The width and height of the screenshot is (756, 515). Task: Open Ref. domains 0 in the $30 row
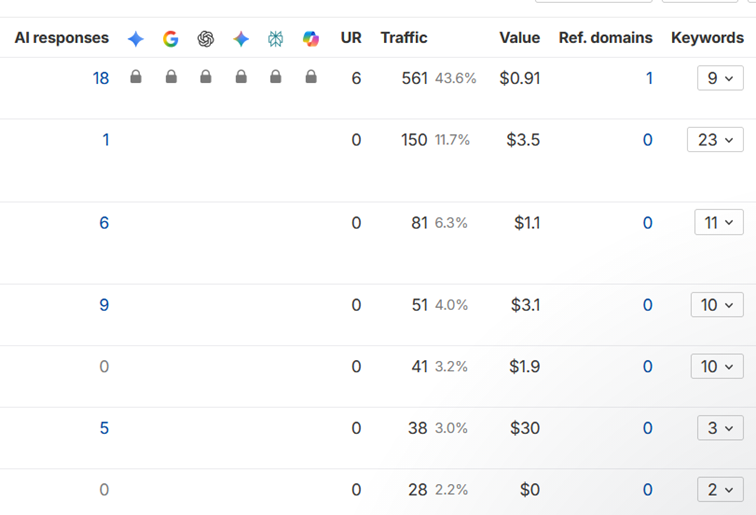(x=648, y=428)
